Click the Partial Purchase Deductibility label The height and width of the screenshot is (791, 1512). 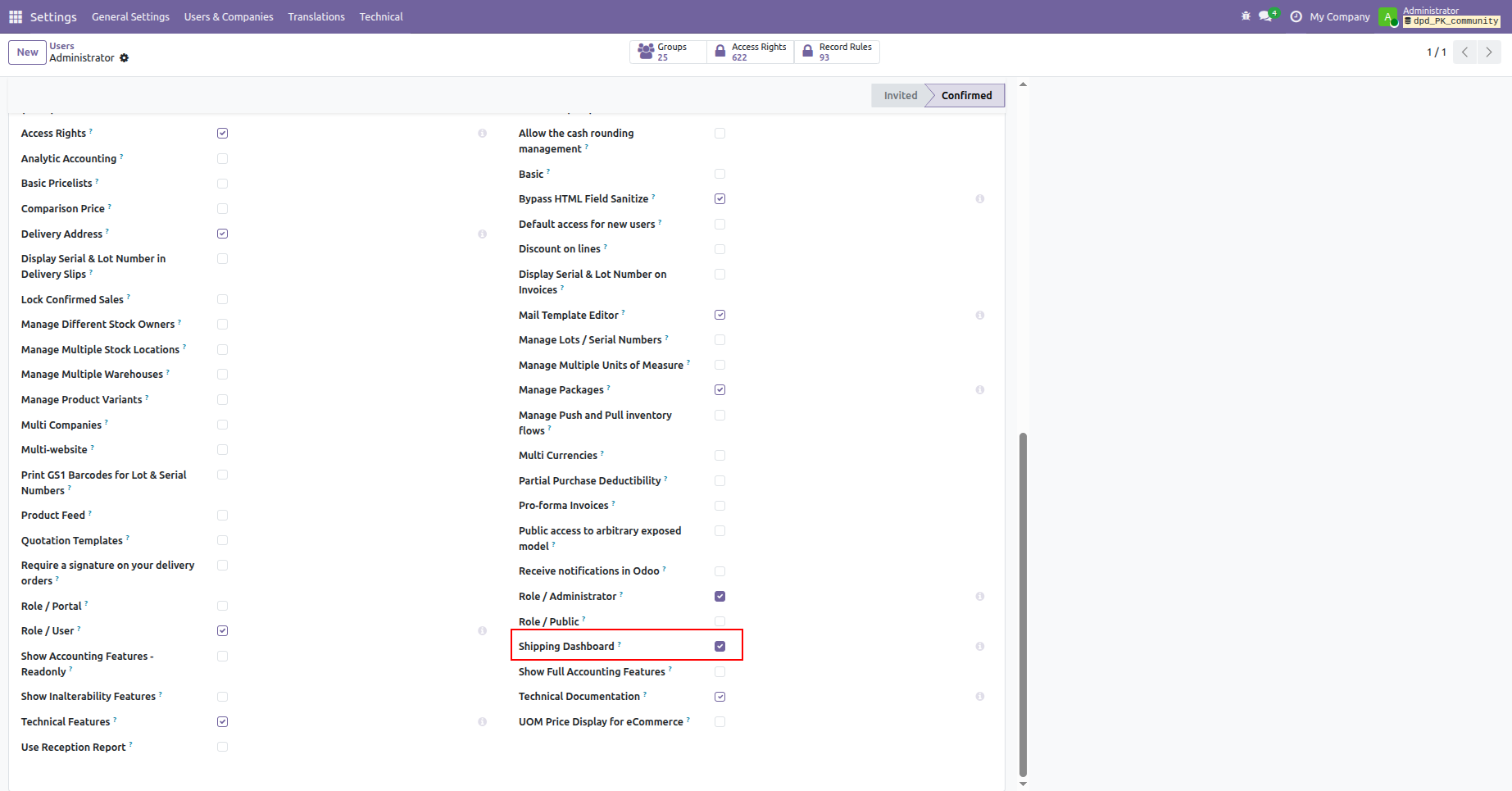590,481
